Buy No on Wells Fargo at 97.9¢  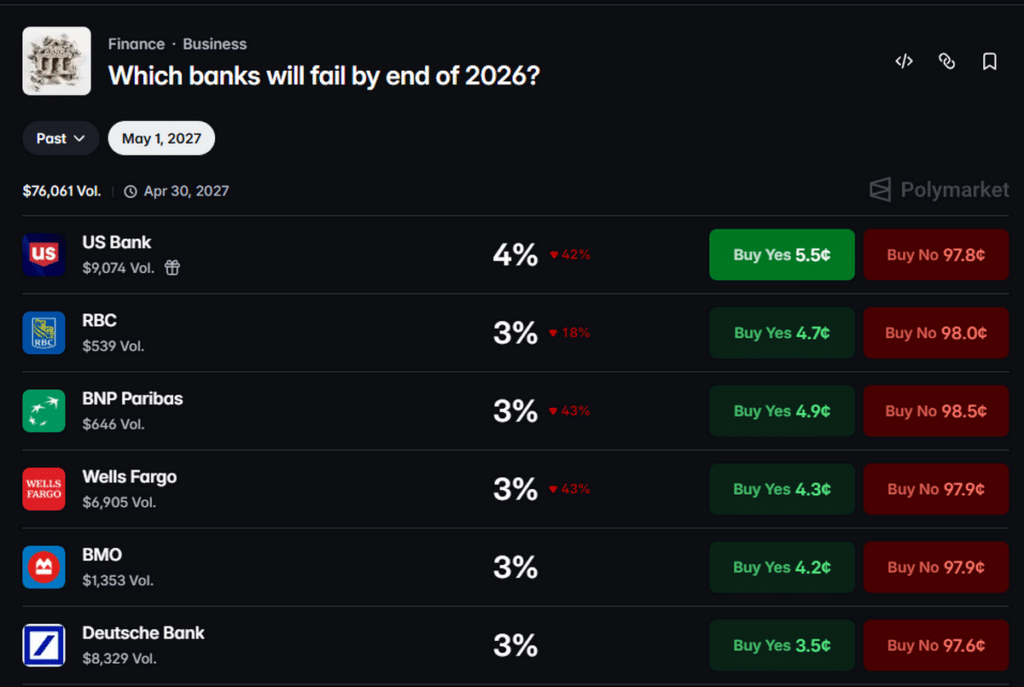[x=936, y=489]
